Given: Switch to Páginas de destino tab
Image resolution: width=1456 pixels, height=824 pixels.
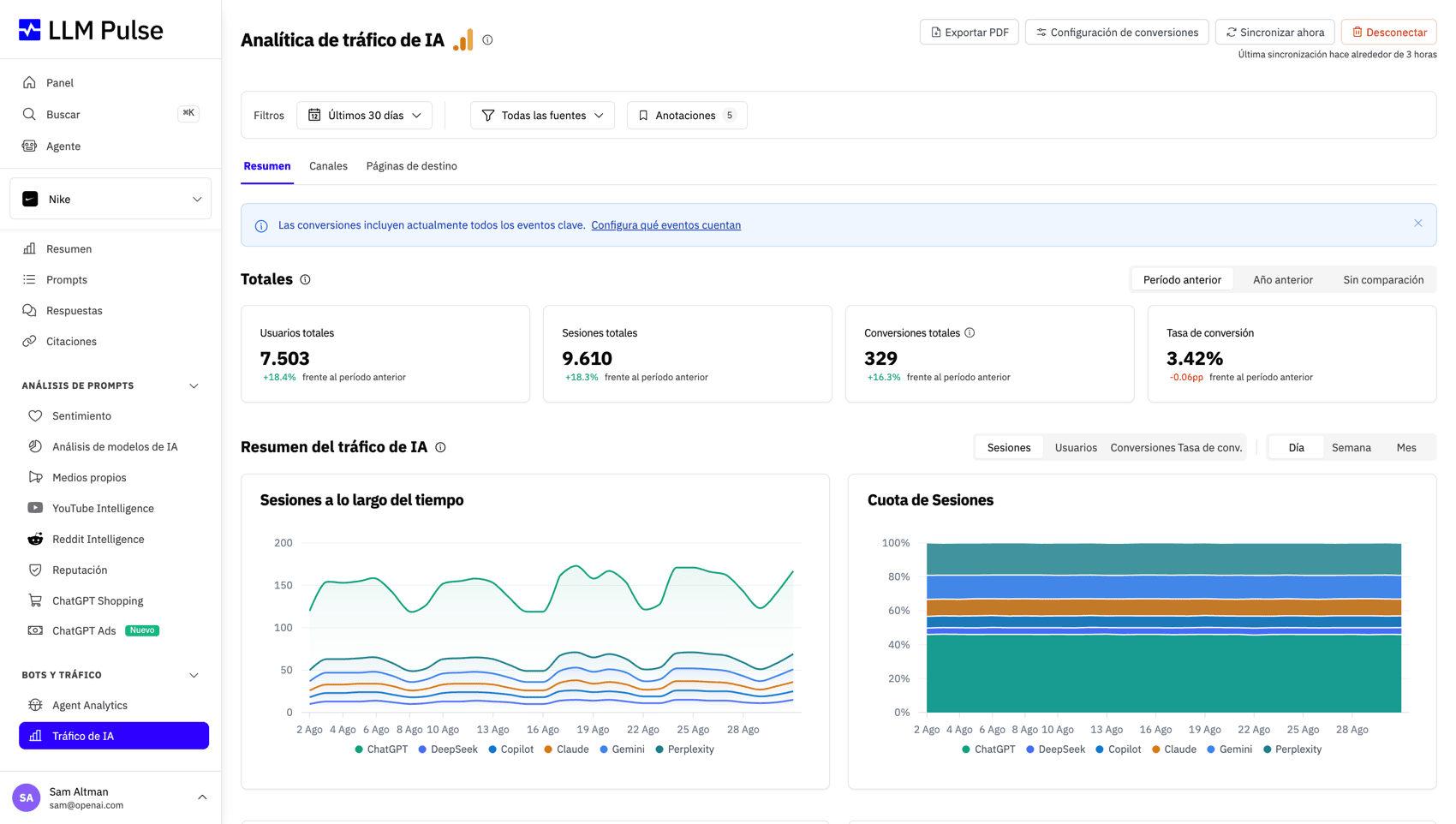Looking at the screenshot, I should 412,166.
